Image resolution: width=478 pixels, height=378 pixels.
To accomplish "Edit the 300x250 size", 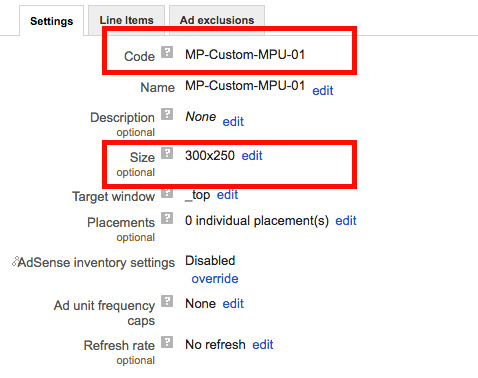I will [x=252, y=155].
